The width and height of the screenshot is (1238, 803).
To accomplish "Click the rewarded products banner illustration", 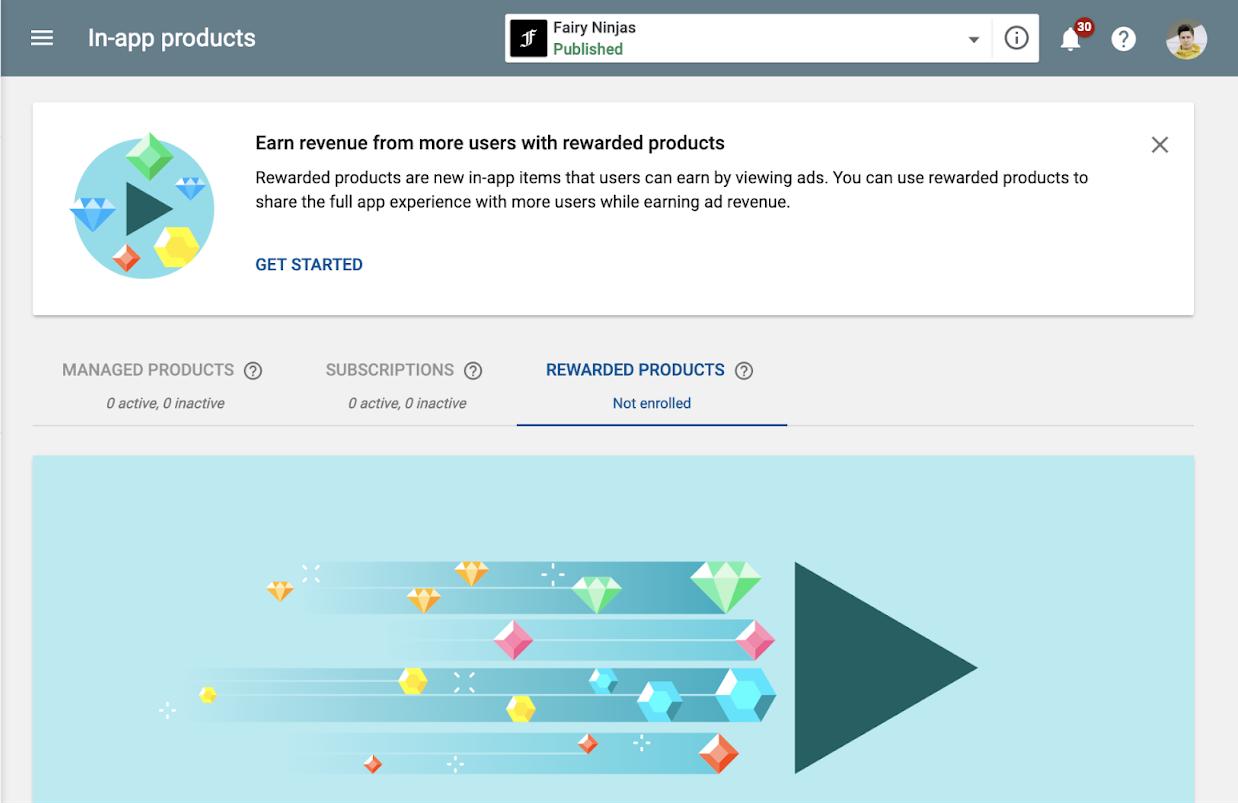I will point(142,205).
